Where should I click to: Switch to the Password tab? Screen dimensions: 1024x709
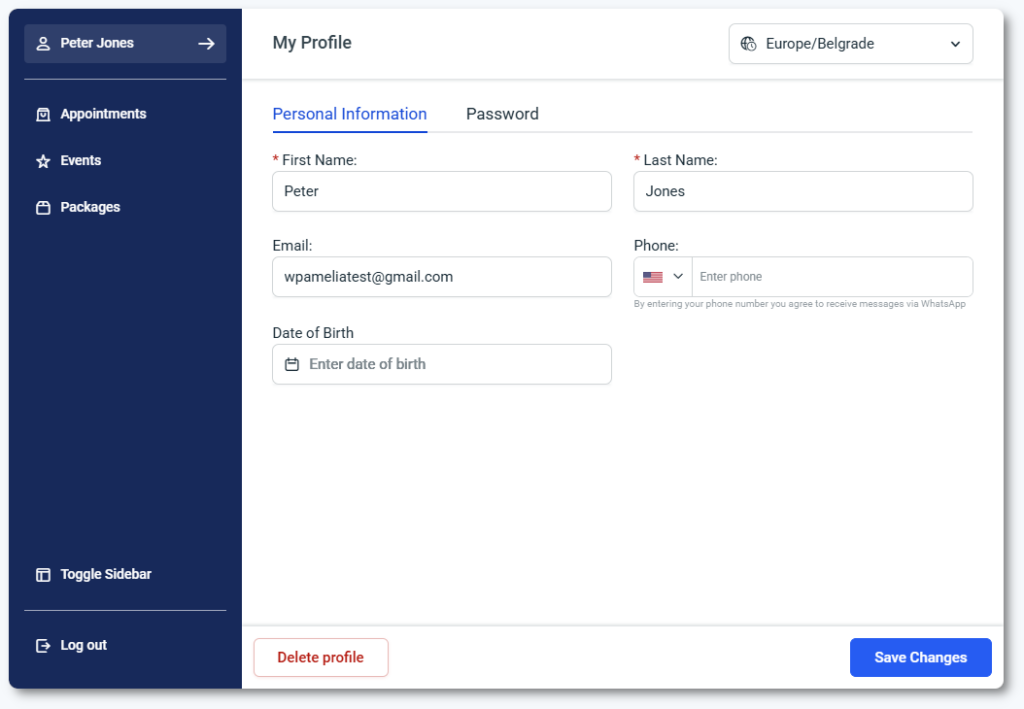pyautogui.click(x=502, y=114)
